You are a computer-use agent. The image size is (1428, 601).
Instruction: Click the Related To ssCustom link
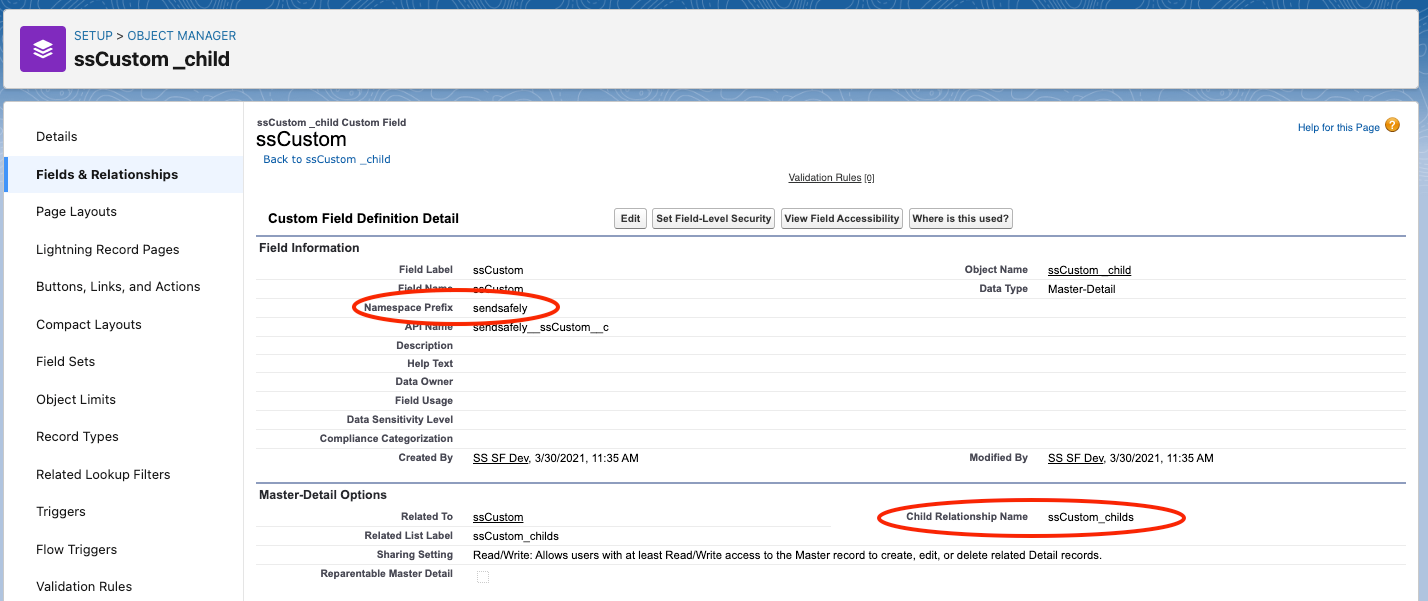498,517
